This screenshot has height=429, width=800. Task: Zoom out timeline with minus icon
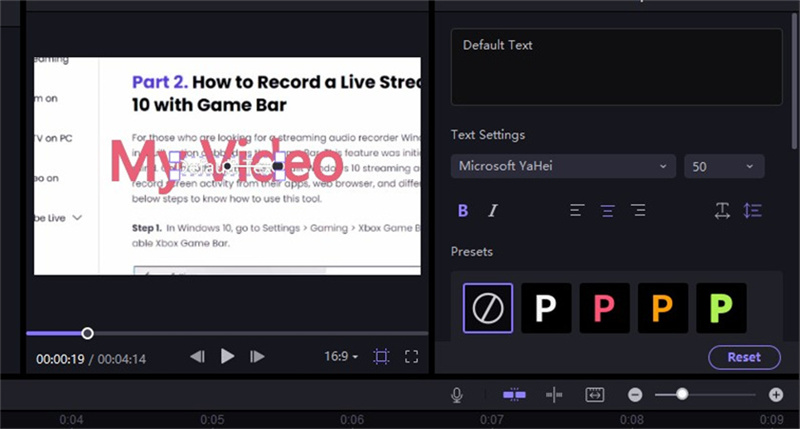coord(635,395)
